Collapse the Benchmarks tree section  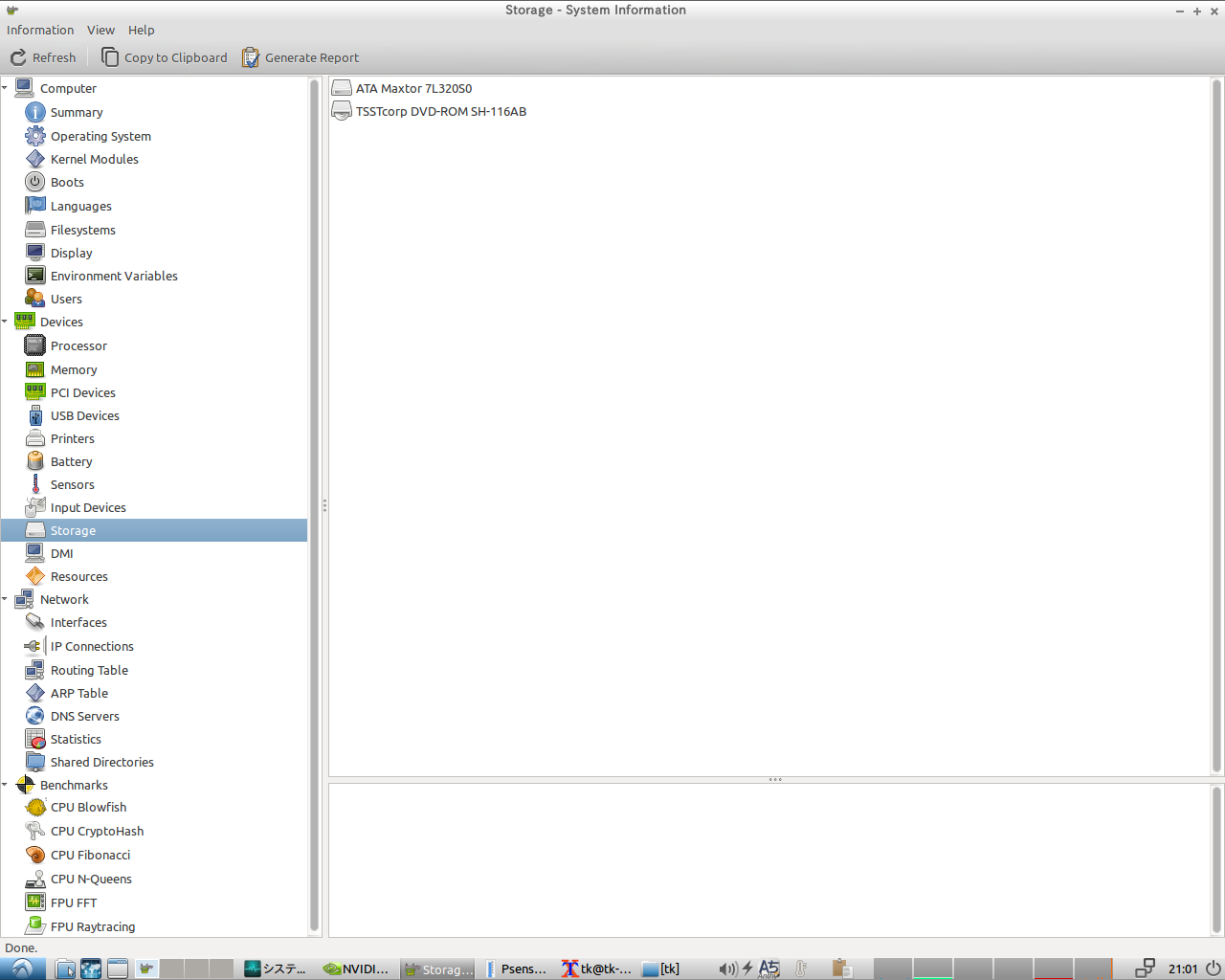tap(6, 785)
